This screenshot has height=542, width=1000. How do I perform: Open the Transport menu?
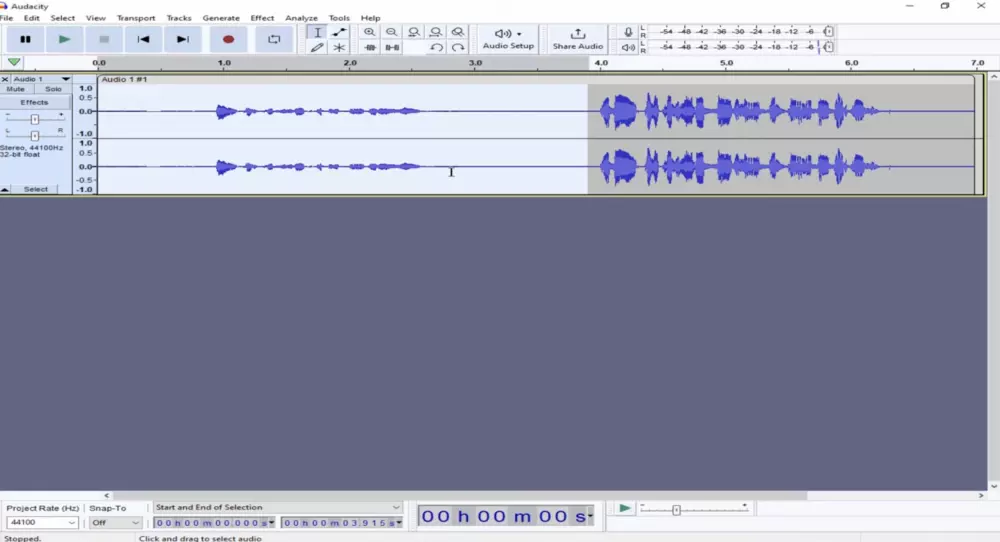pyautogui.click(x=136, y=18)
